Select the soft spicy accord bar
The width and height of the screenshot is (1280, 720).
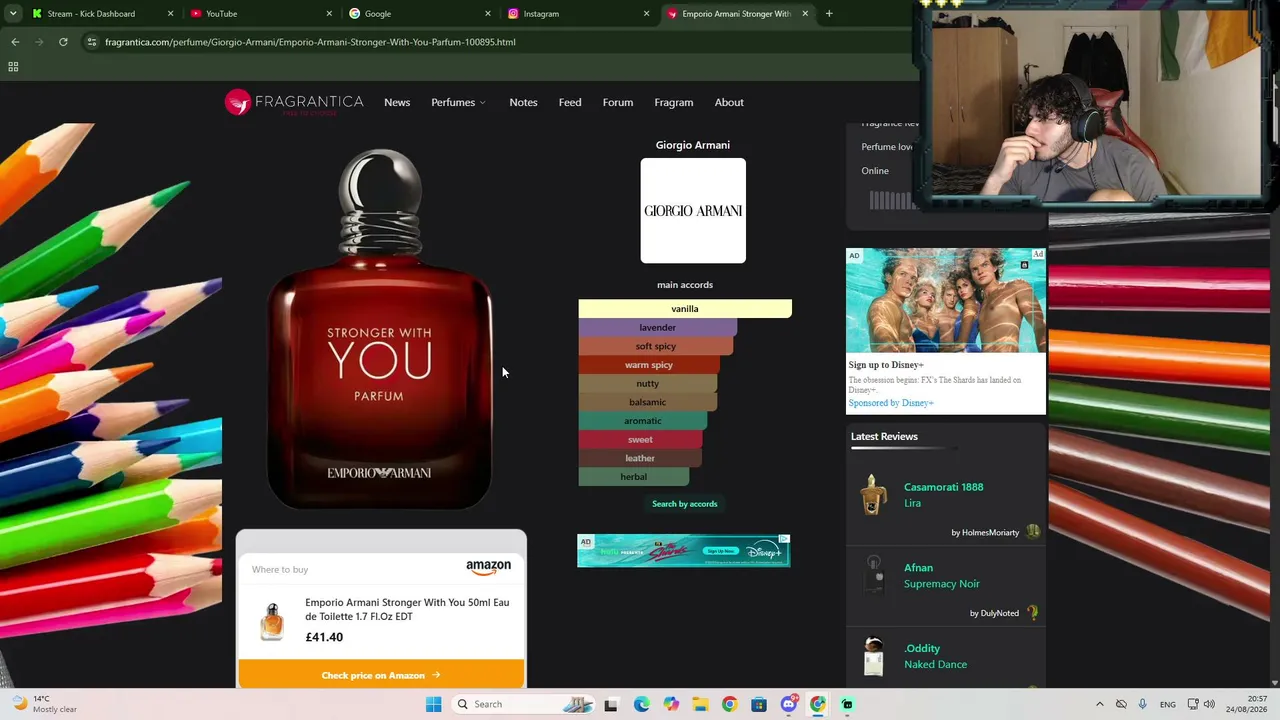point(656,346)
